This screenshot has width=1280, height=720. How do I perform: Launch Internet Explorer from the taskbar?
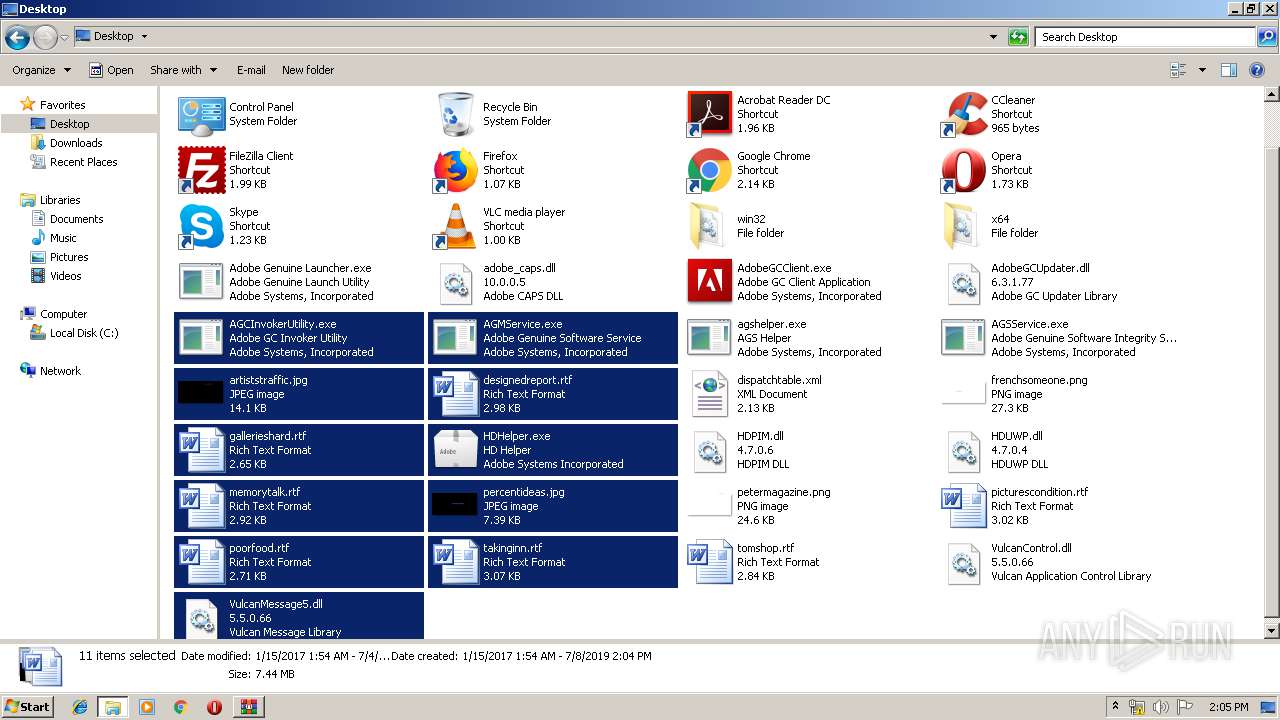coord(80,707)
